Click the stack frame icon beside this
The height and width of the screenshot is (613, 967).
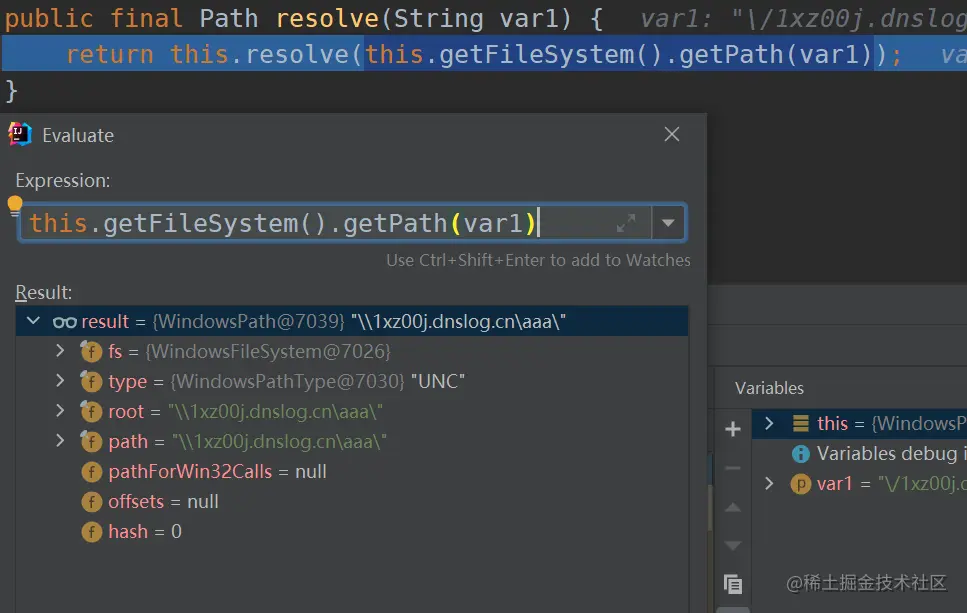coord(800,423)
